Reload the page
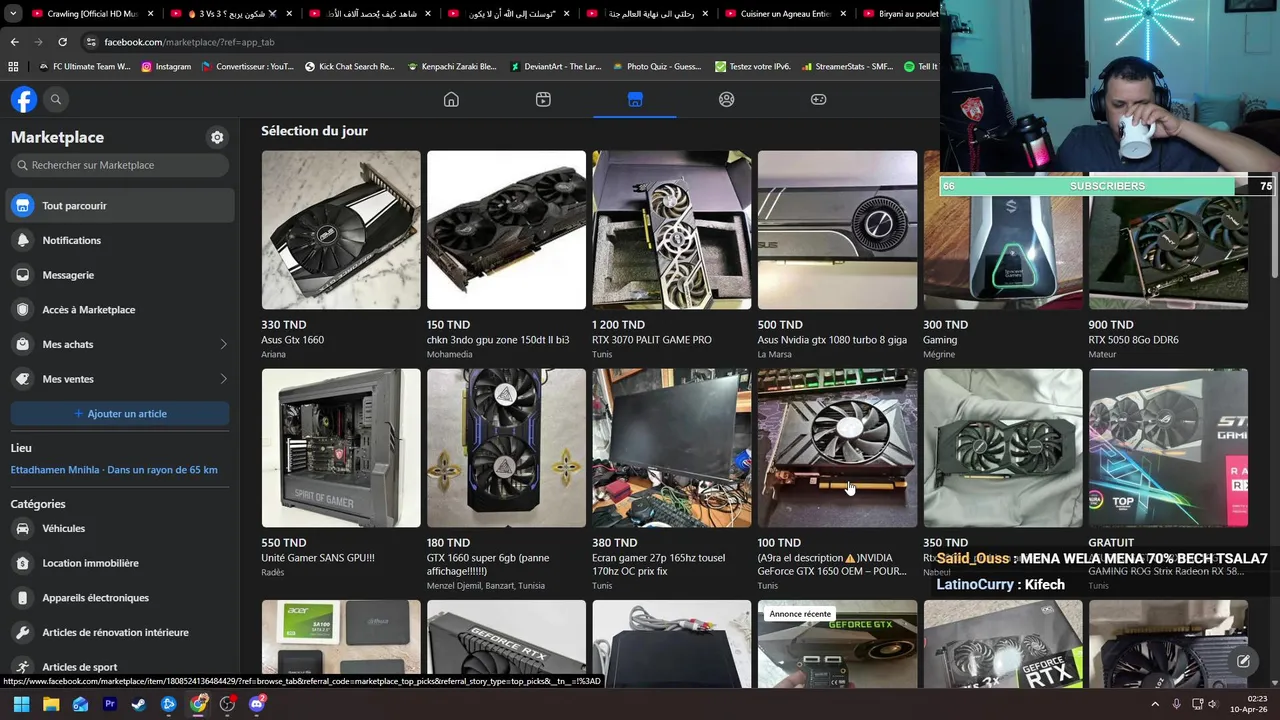1280x720 pixels. [62, 42]
